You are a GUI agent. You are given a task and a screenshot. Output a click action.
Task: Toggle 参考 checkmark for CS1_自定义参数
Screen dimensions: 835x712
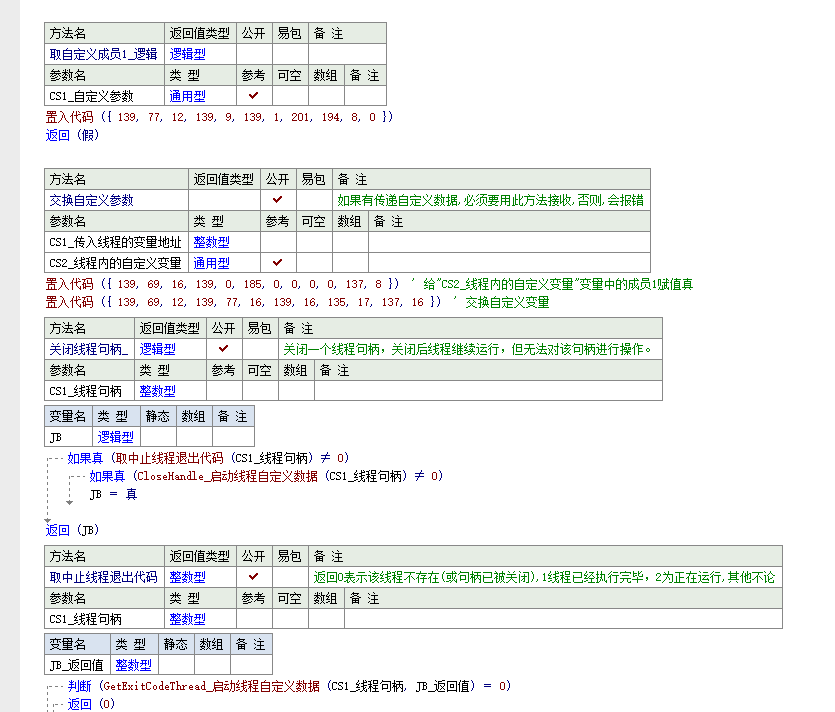pyautogui.click(x=253, y=96)
